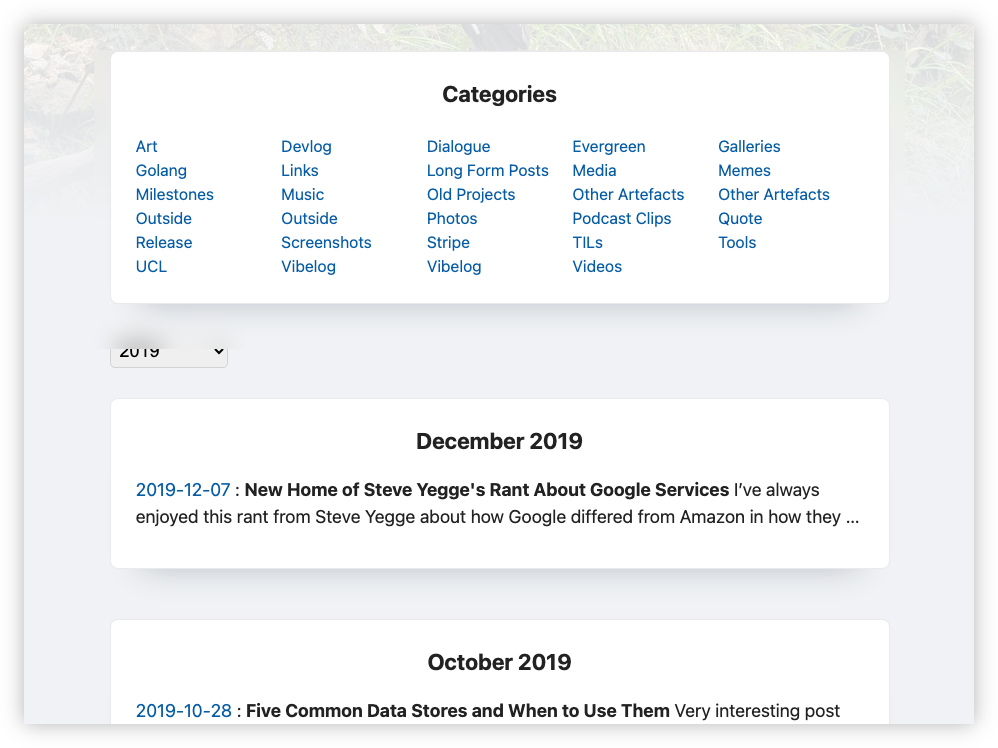Open the Milestones category
998x748 pixels.
[x=174, y=195]
